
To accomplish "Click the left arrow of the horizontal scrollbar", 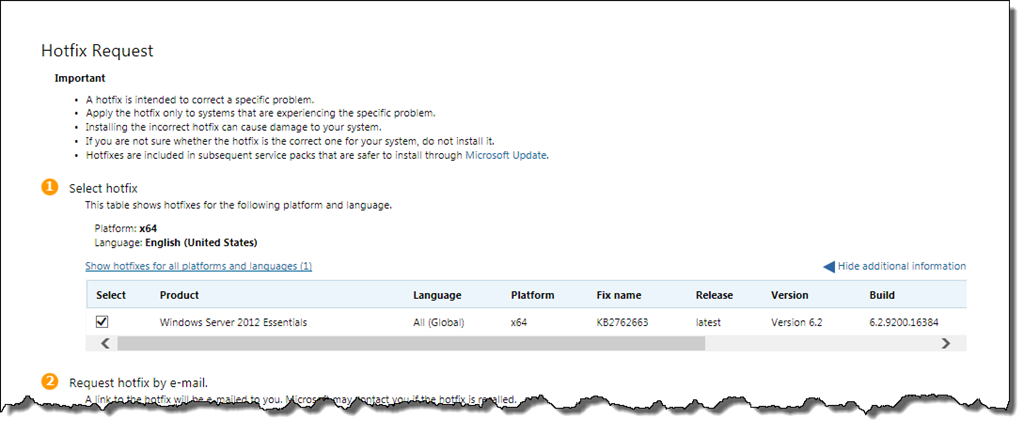I will (105, 344).
